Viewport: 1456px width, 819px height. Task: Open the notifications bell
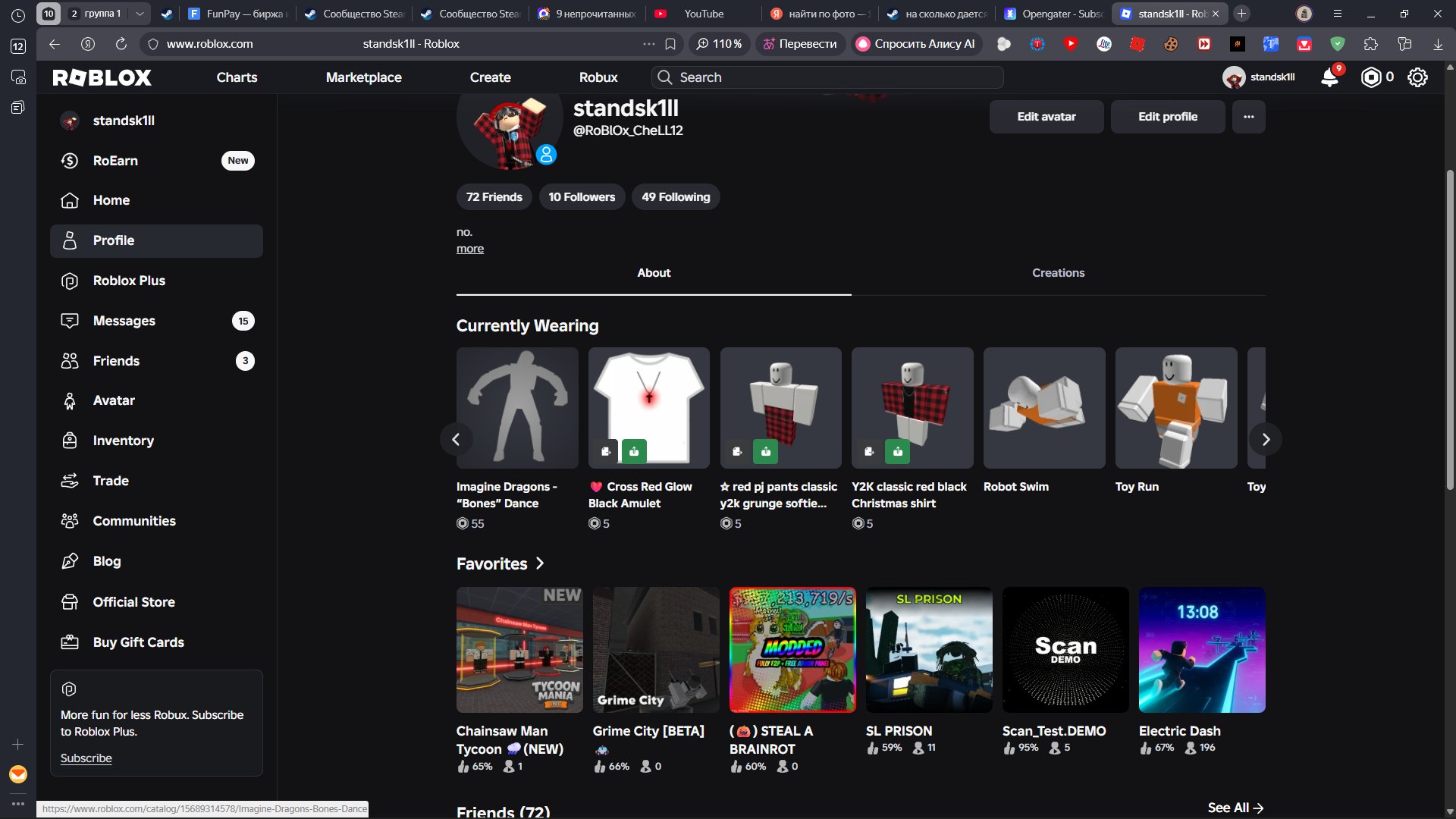pyautogui.click(x=1330, y=77)
